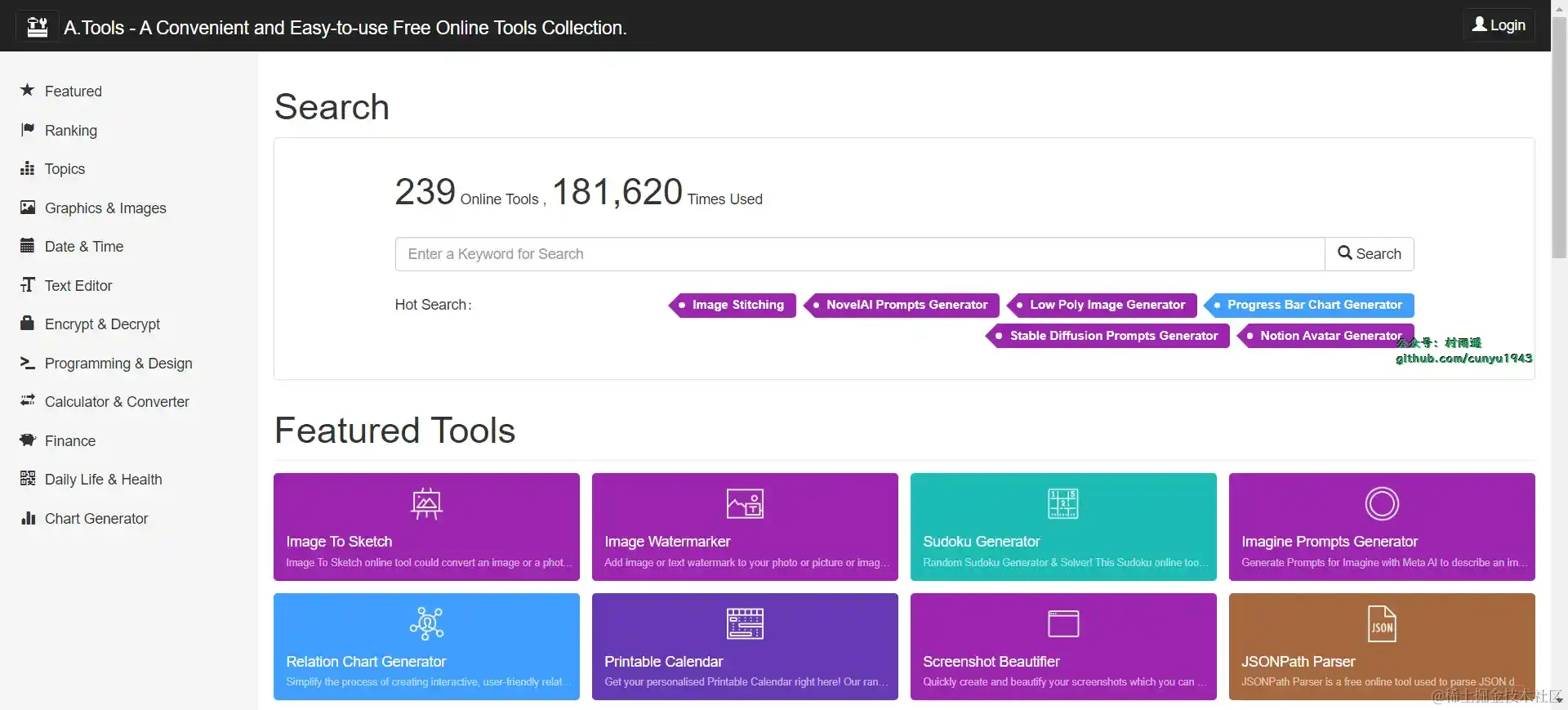Image resolution: width=1568 pixels, height=710 pixels.
Task: Select the NovelAI Prompts Generator tag
Action: coord(902,305)
